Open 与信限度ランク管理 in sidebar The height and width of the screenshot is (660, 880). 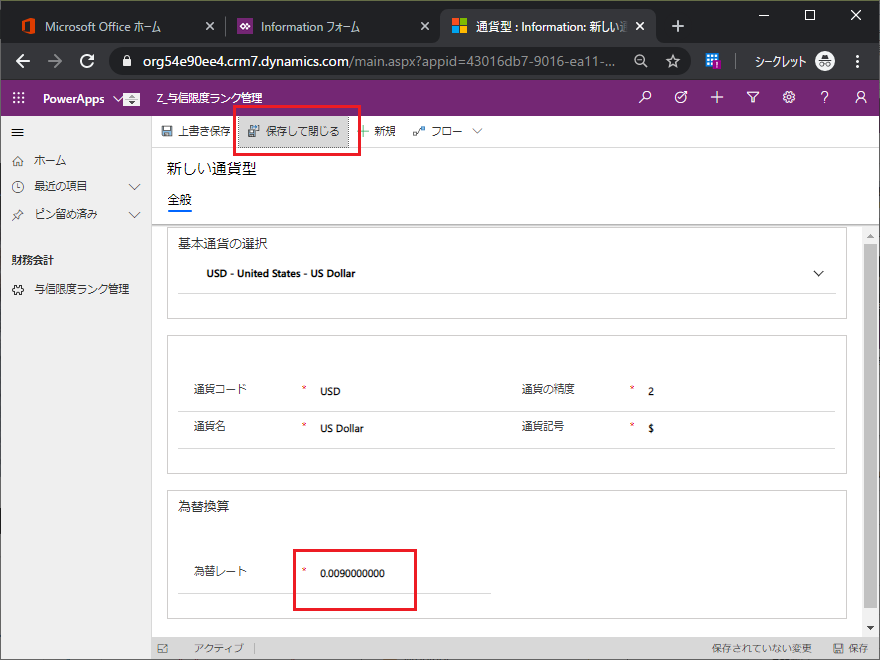point(81,289)
